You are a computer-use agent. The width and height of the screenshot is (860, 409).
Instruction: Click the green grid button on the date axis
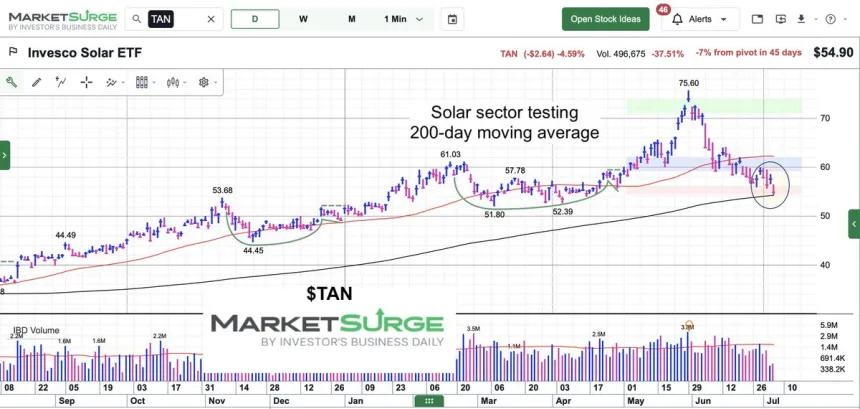tap(429, 401)
